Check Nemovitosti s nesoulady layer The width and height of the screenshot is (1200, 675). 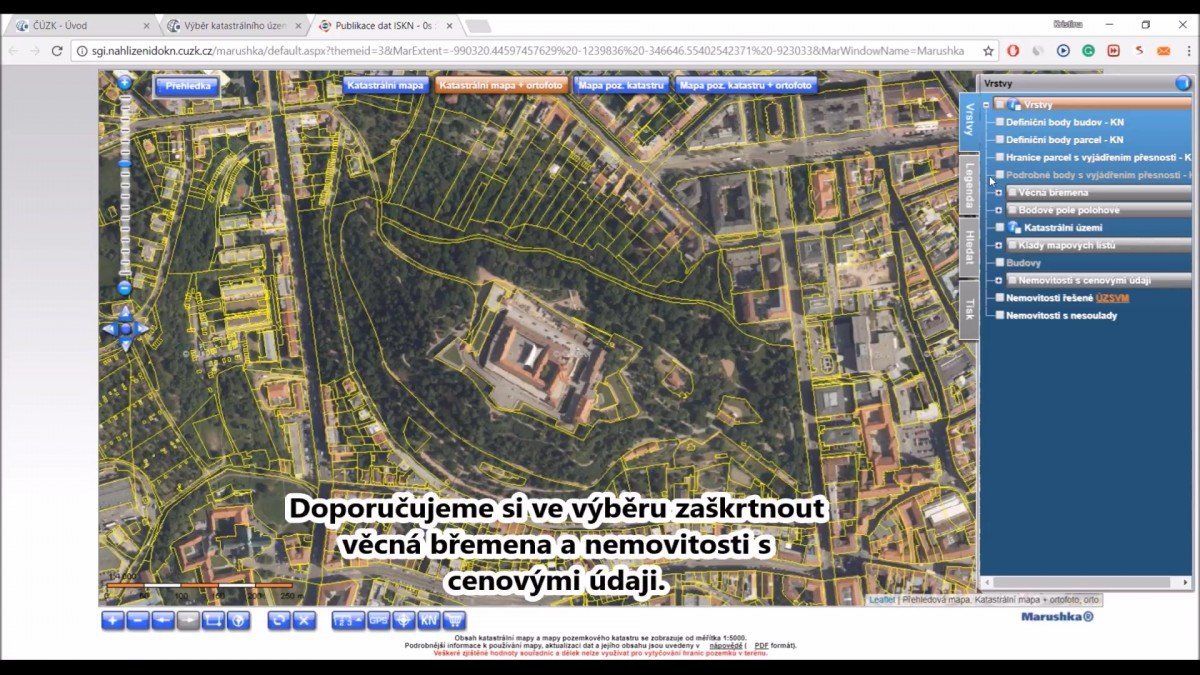click(x=1000, y=315)
